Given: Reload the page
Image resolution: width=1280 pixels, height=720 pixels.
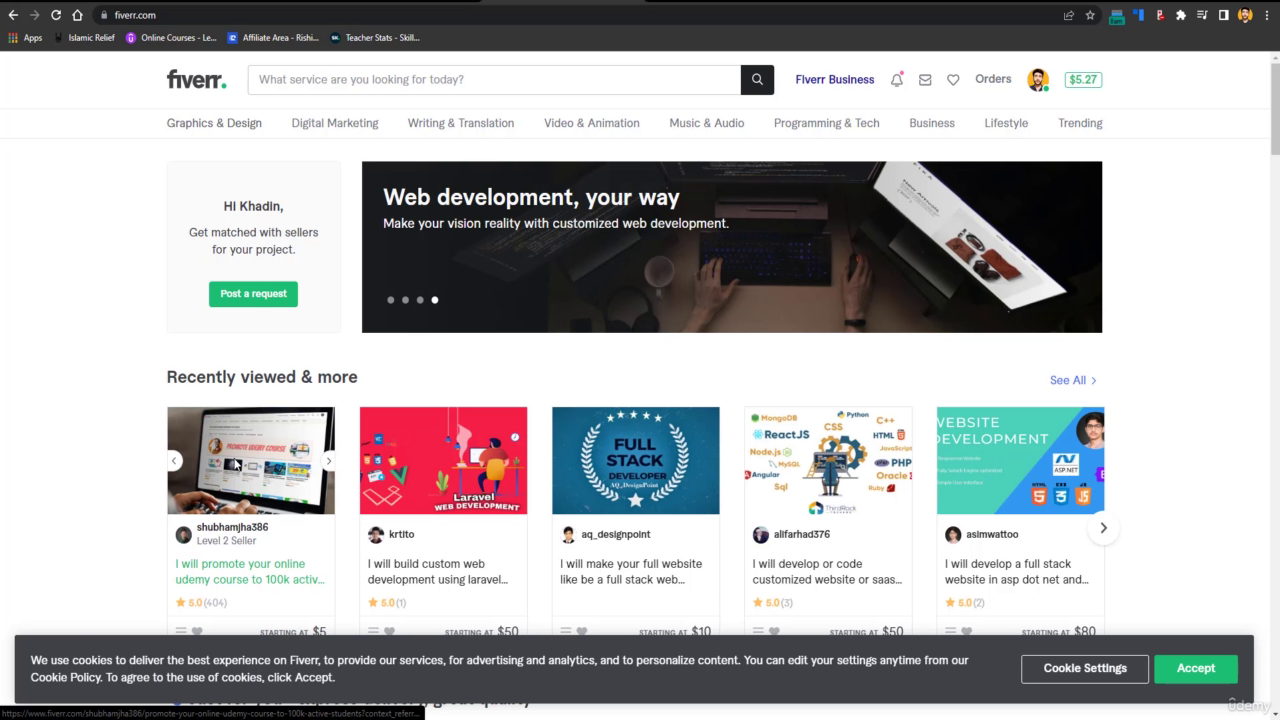Looking at the screenshot, I should pos(56,15).
